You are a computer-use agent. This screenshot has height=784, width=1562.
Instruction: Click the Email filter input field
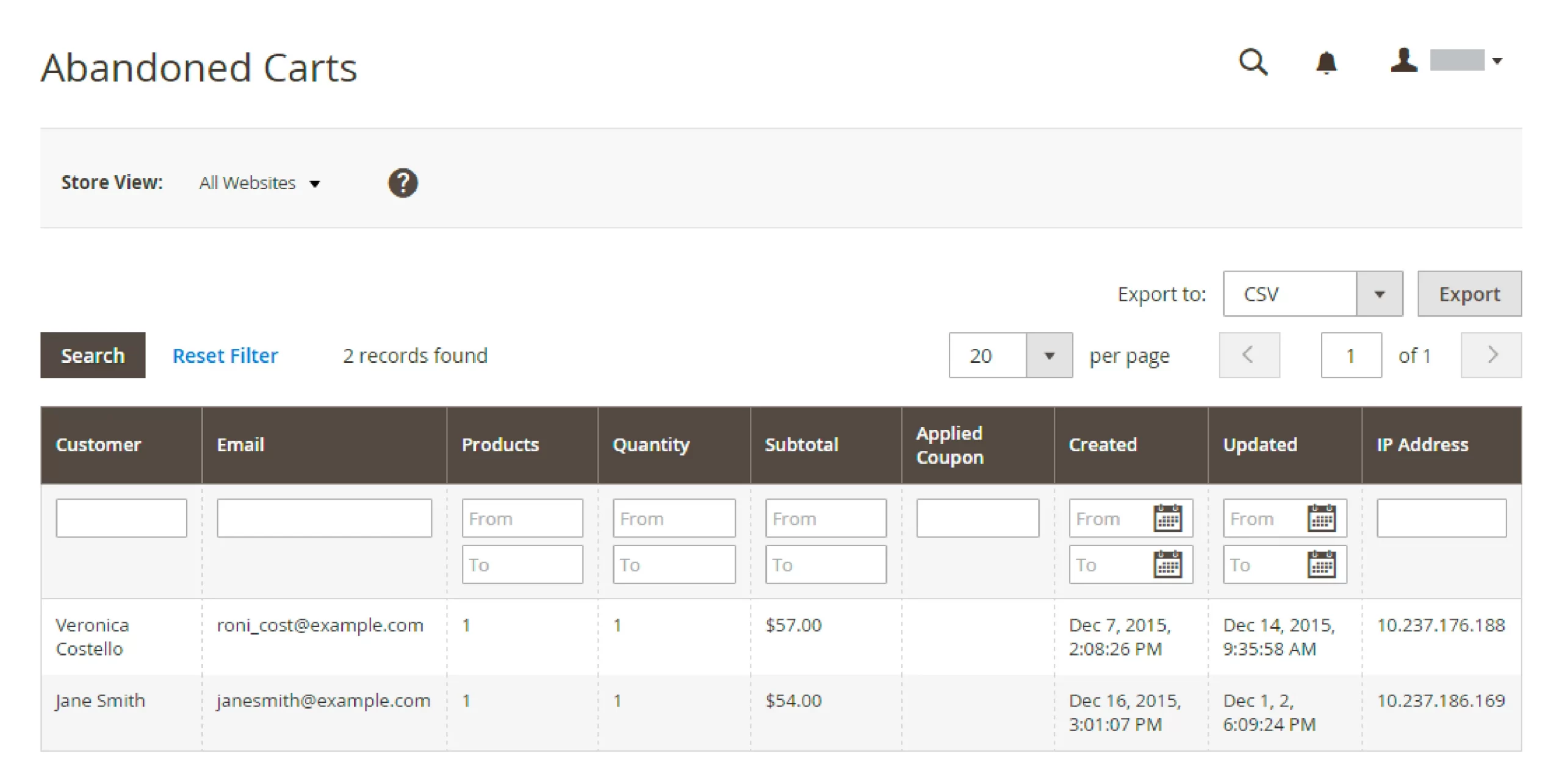[324, 519]
